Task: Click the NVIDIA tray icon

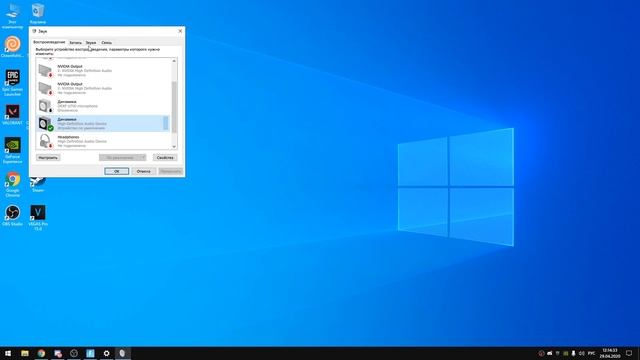Action: tap(566, 353)
